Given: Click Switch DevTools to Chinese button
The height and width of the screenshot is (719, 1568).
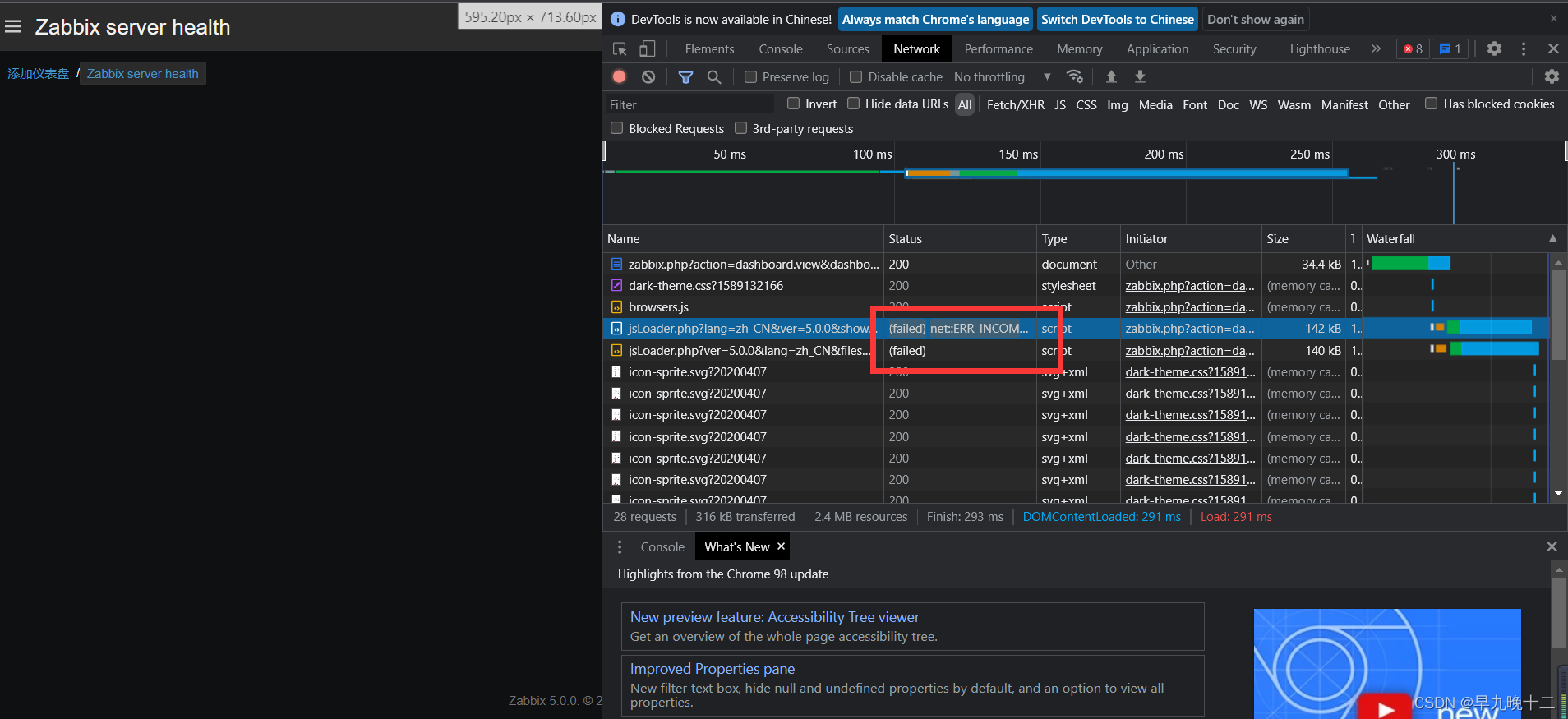Looking at the screenshot, I should (1118, 20).
